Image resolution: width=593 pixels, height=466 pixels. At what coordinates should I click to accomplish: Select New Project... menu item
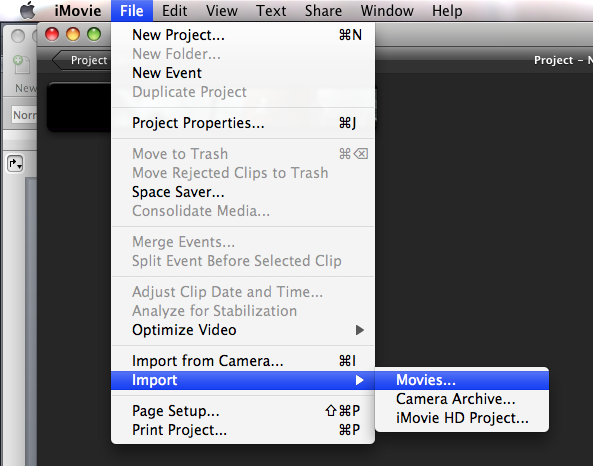pos(243,35)
